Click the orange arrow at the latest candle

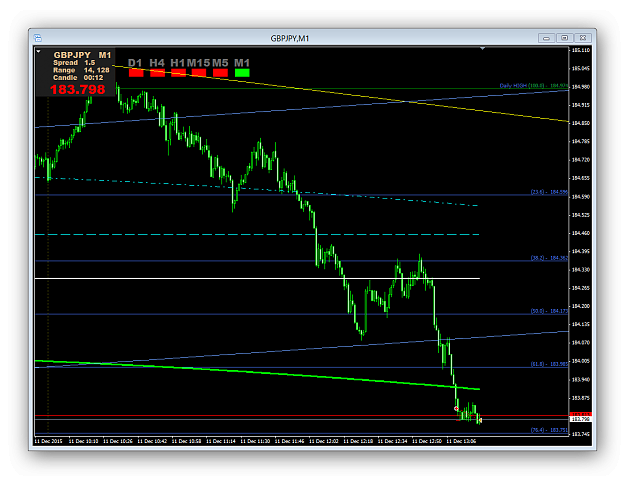point(480,420)
